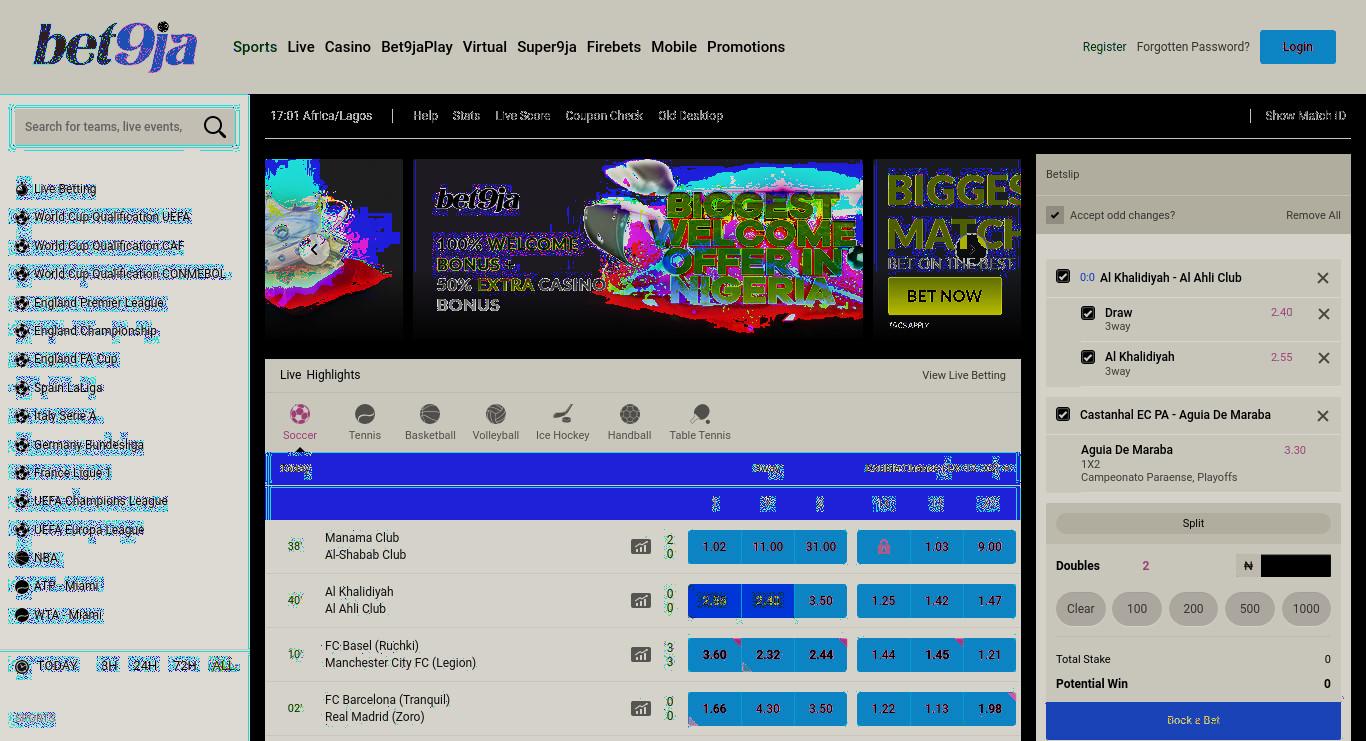Remove the Draw selection from betslip
Image resolution: width=1366 pixels, height=741 pixels.
pos(1324,314)
